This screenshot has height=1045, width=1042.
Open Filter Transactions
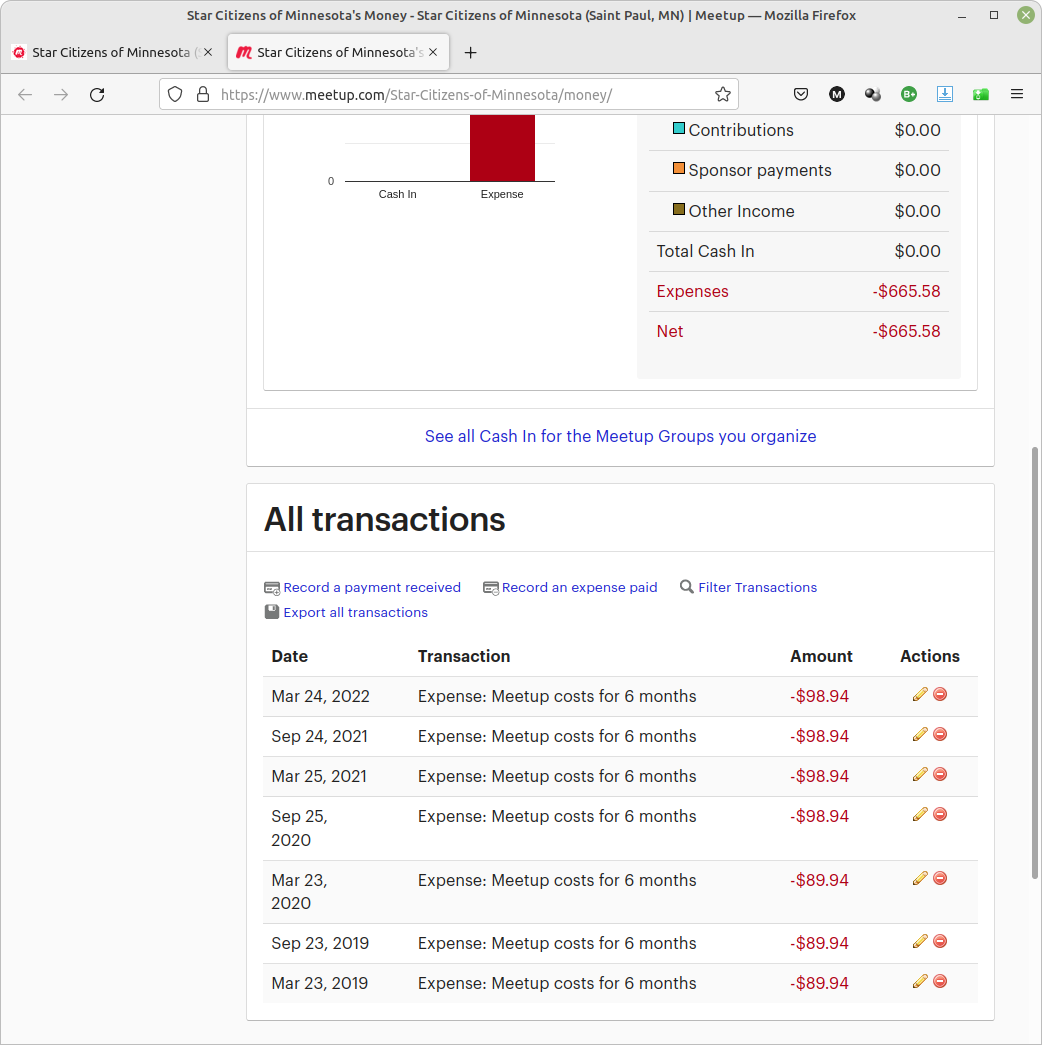[757, 587]
